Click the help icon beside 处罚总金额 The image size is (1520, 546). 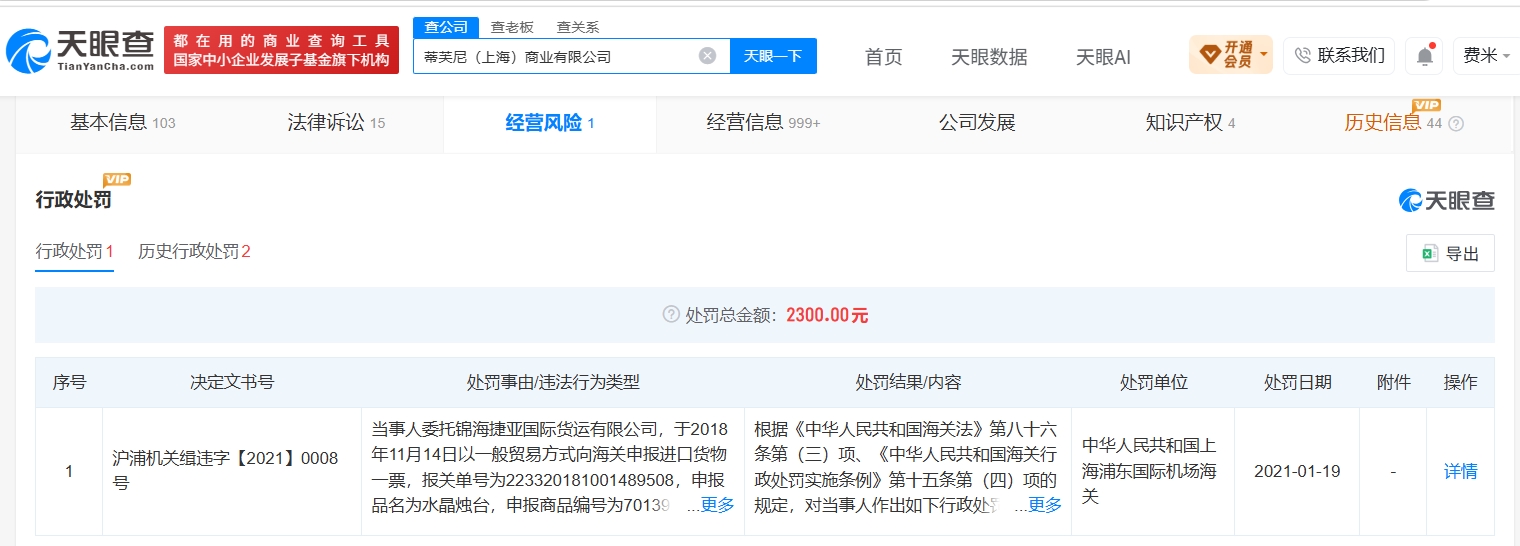click(671, 315)
